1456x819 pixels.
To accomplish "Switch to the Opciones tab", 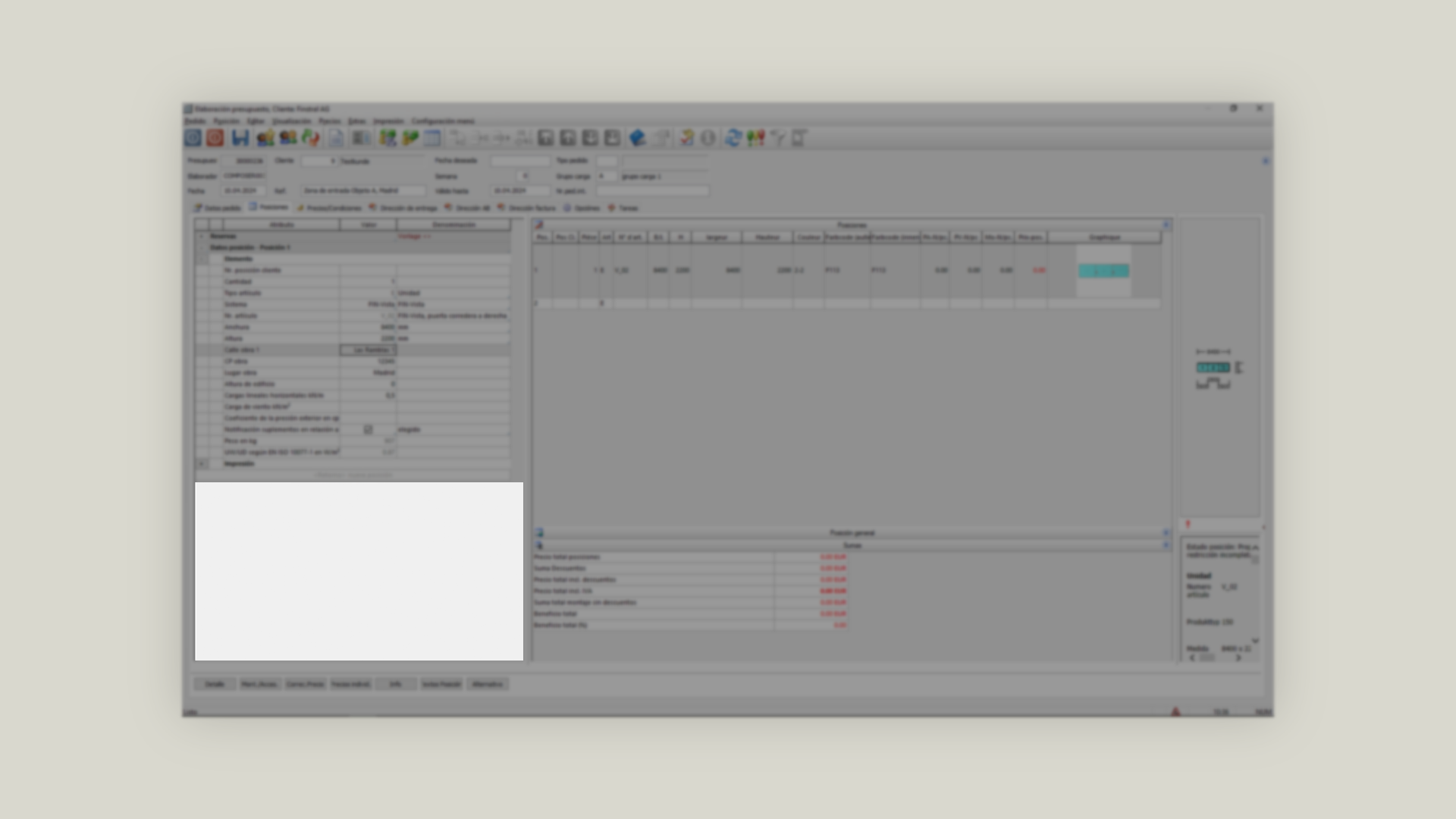I will (582, 208).
